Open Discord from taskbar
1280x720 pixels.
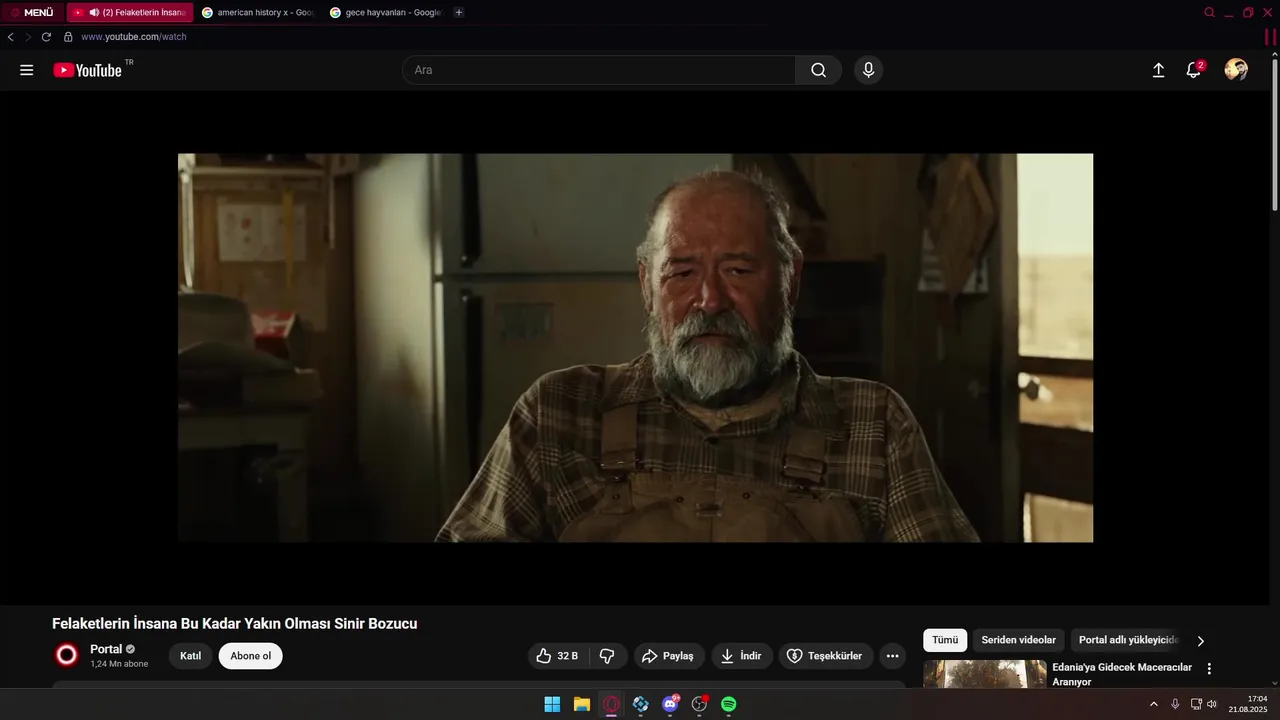(670, 704)
